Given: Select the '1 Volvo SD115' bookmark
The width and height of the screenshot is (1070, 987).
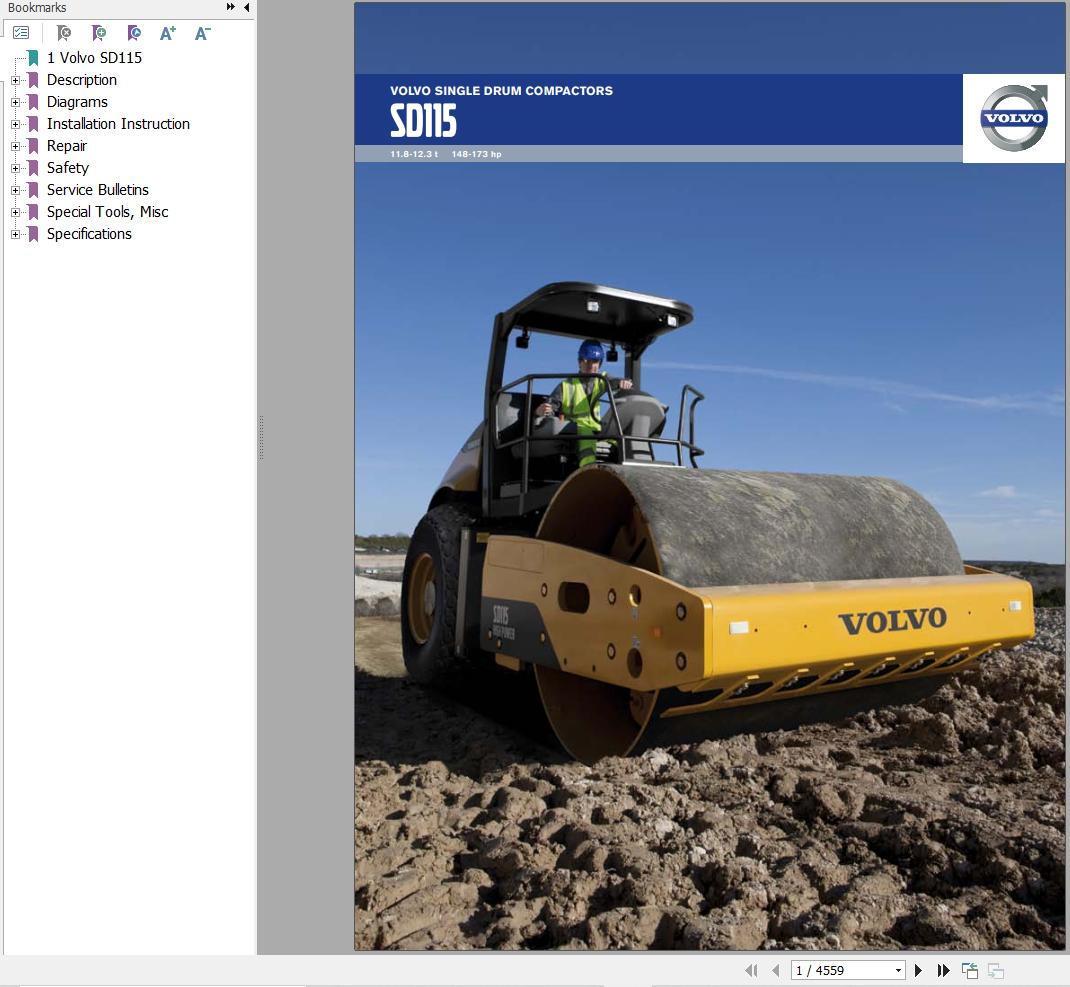Looking at the screenshot, I should (x=94, y=58).
